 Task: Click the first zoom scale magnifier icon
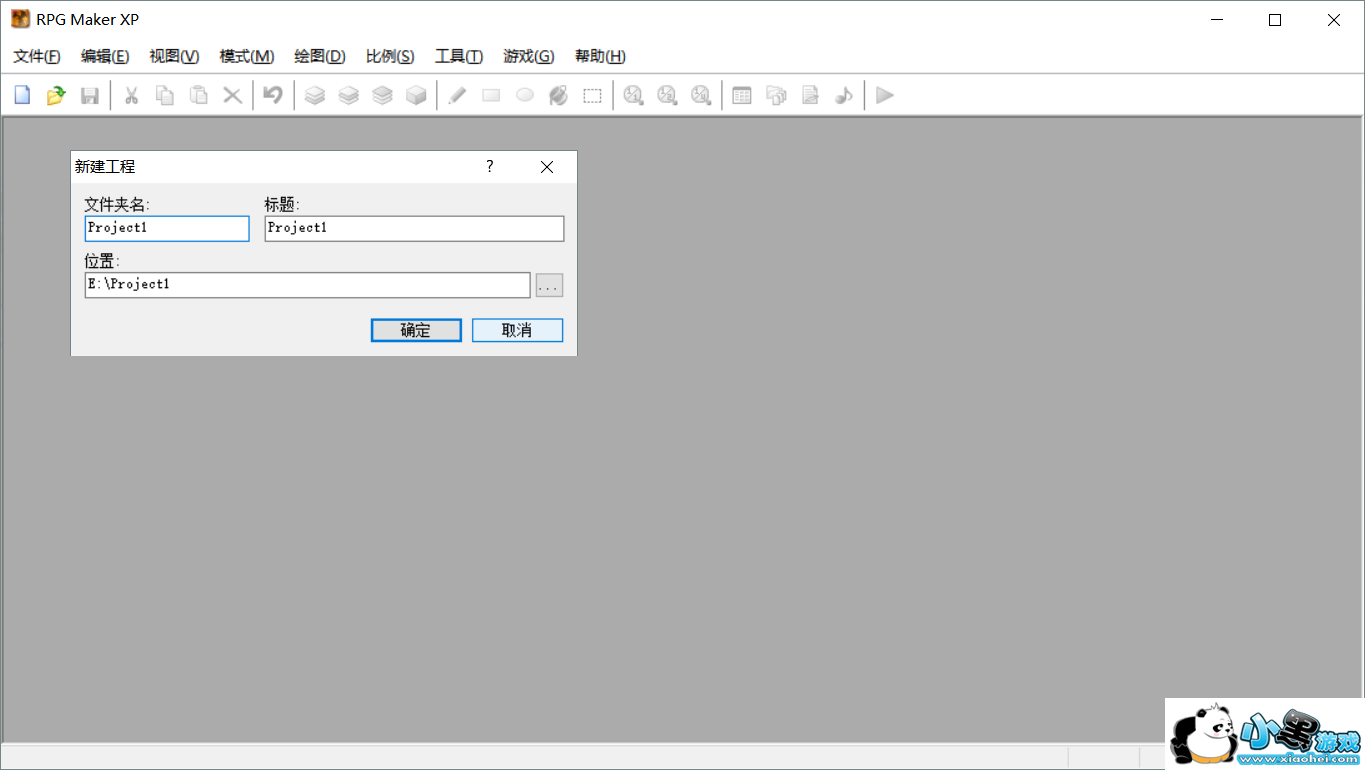(x=633, y=95)
